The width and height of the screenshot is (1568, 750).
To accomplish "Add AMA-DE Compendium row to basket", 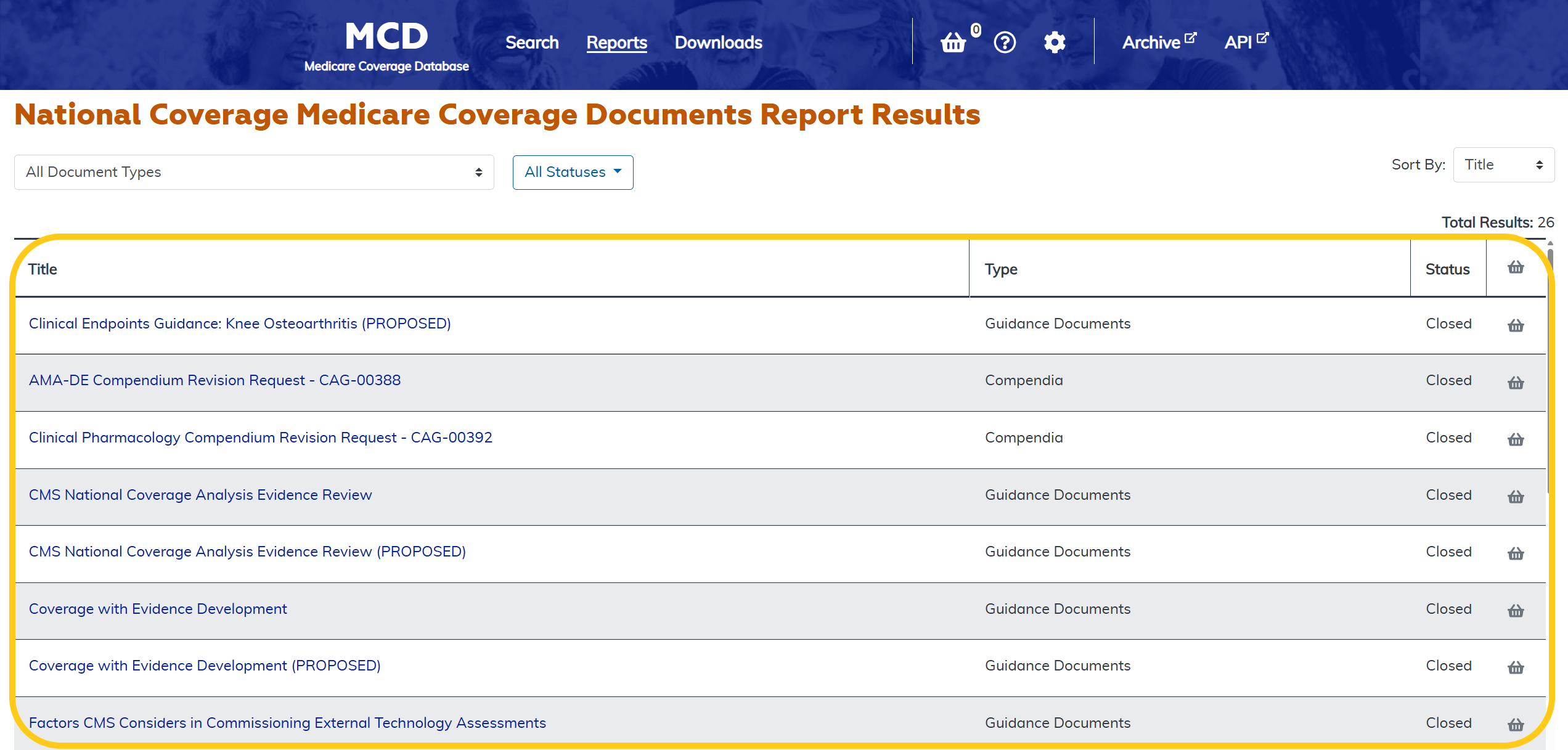I will click(x=1516, y=383).
